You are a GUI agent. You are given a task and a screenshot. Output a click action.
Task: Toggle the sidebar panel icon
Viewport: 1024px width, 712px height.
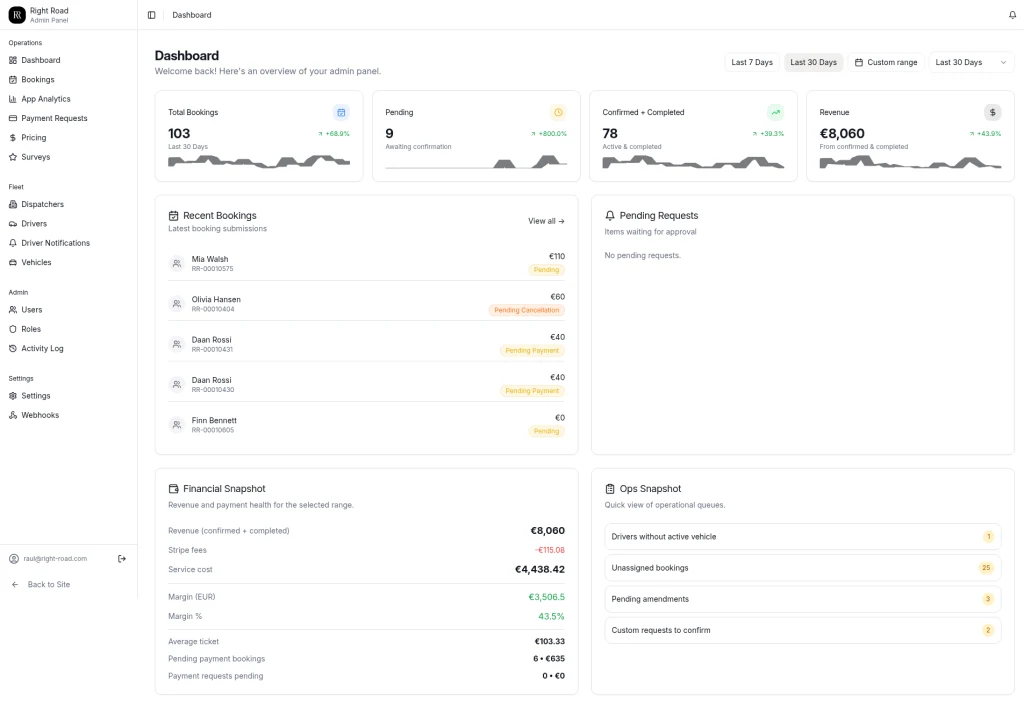pyautogui.click(x=152, y=15)
